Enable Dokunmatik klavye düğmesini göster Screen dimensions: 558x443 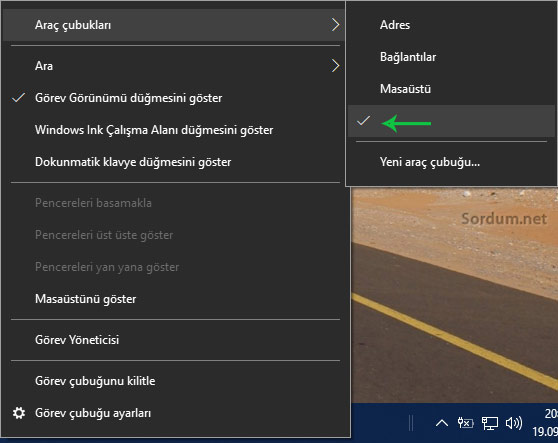(173, 162)
